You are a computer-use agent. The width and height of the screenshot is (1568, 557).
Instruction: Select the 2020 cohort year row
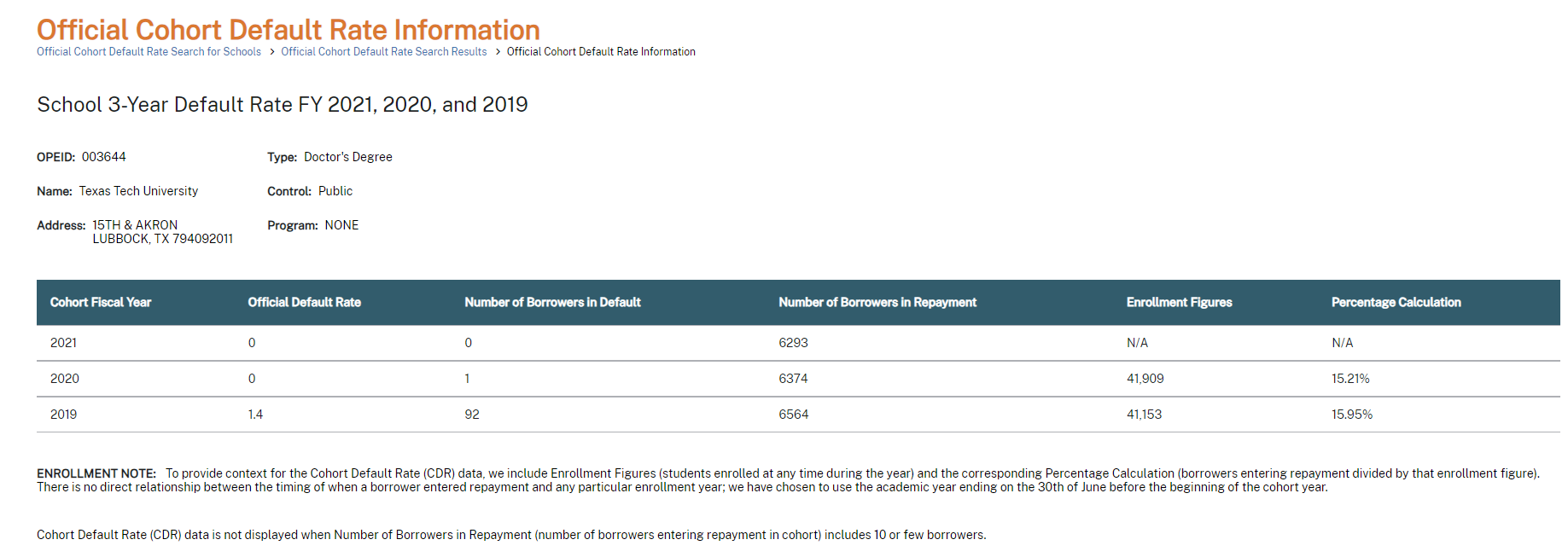tap(798, 379)
